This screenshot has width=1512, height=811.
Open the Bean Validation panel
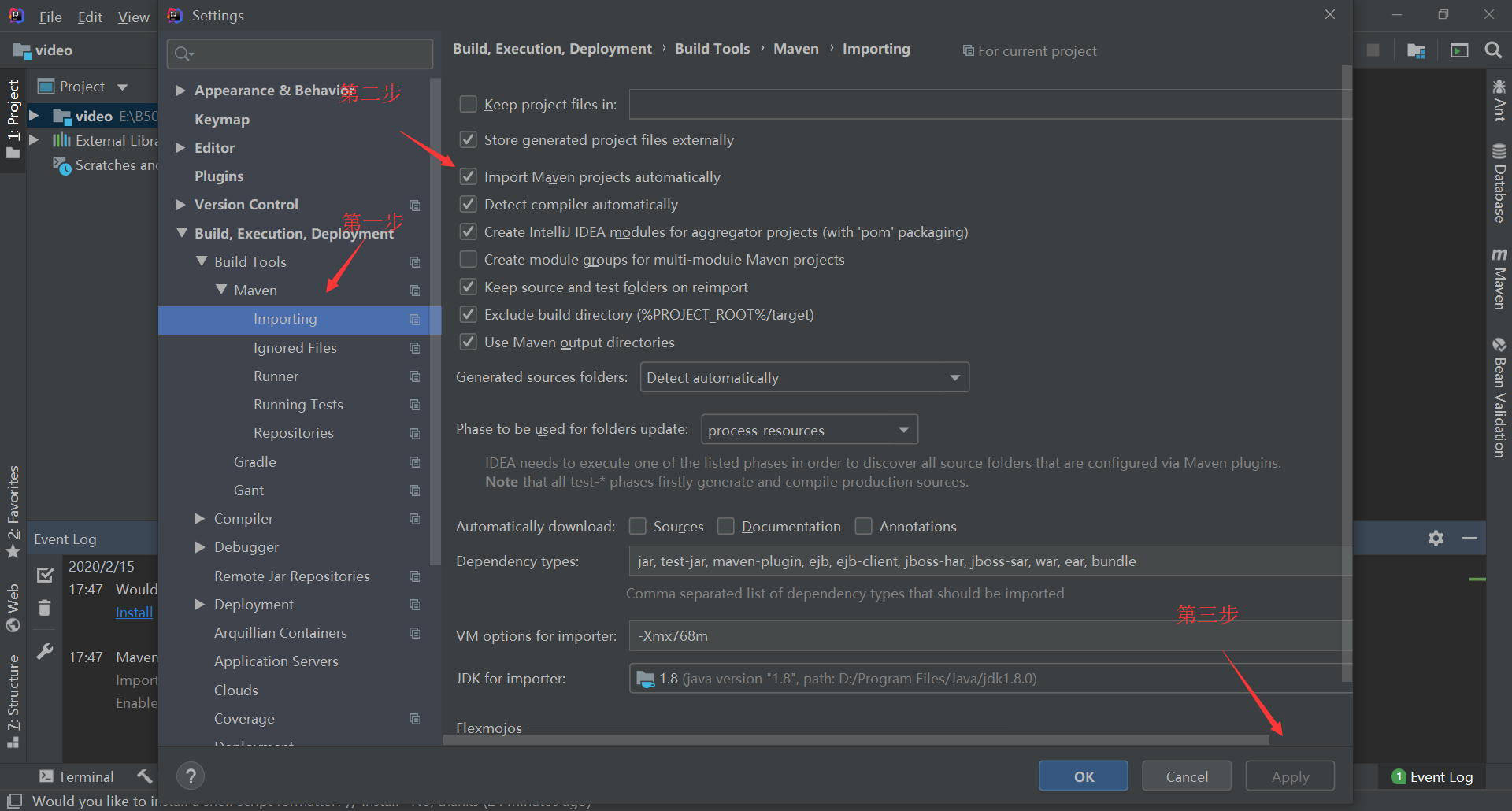click(1499, 398)
